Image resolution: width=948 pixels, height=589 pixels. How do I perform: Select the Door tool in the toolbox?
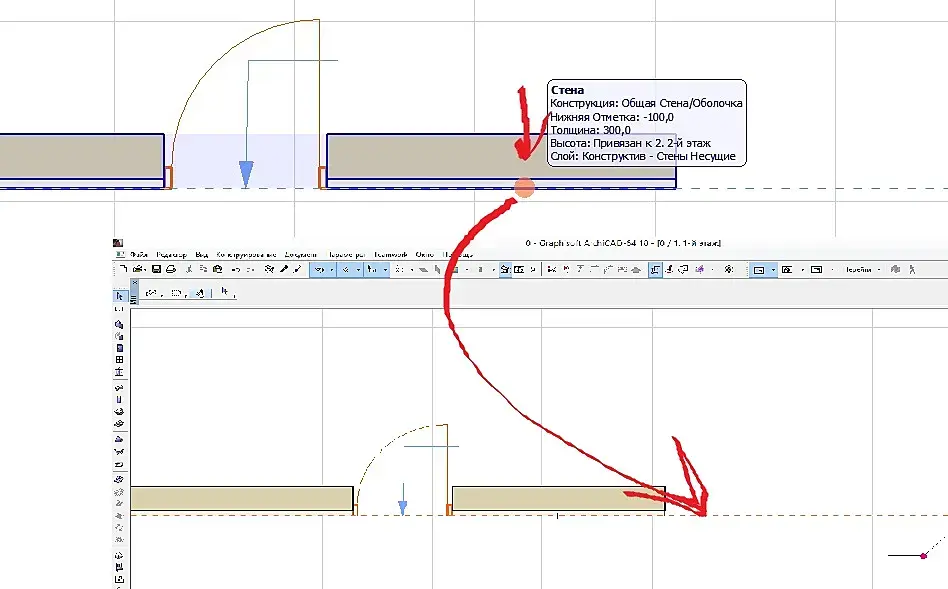pos(119,336)
